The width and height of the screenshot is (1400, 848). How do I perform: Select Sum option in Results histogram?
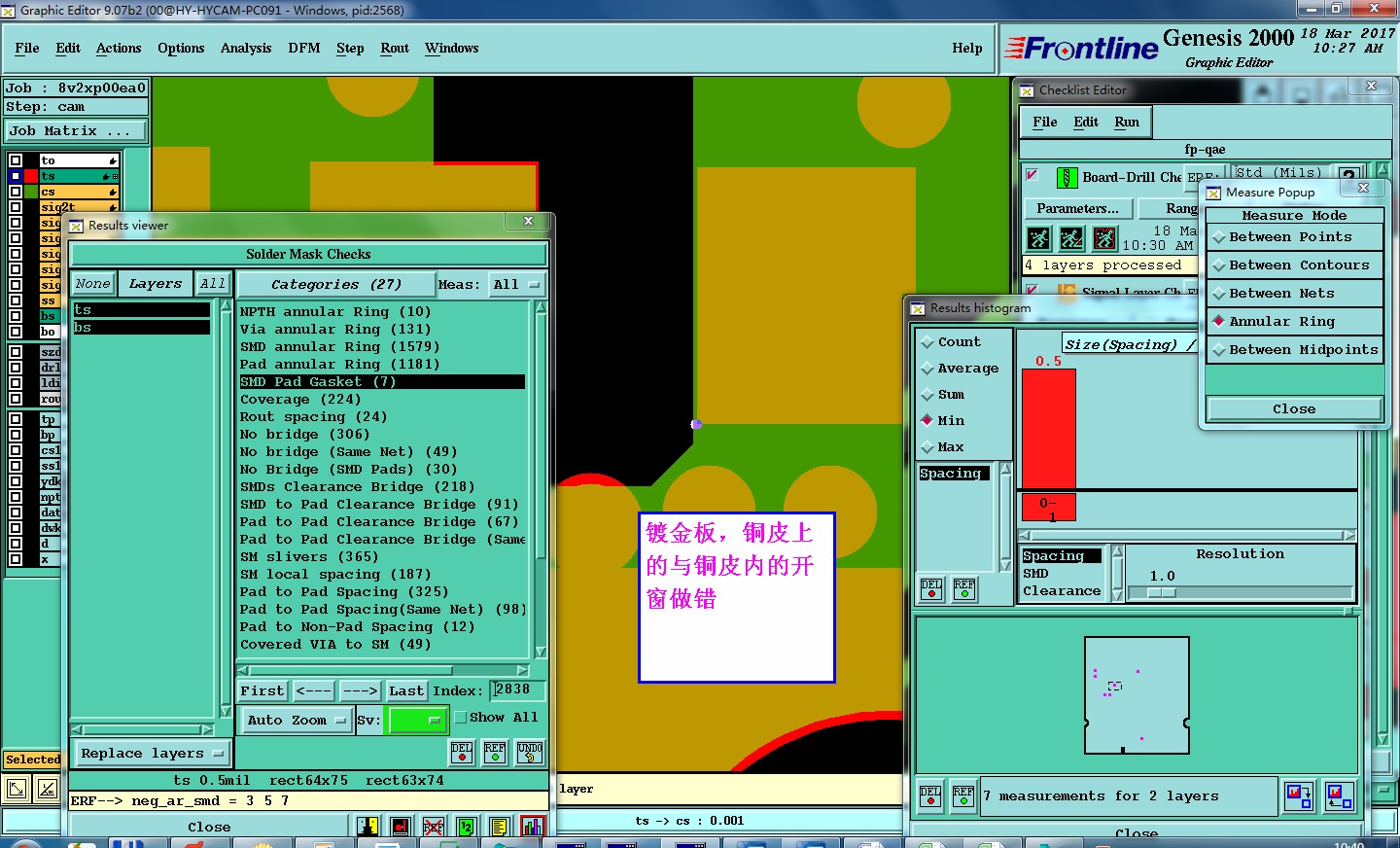coord(943,395)
